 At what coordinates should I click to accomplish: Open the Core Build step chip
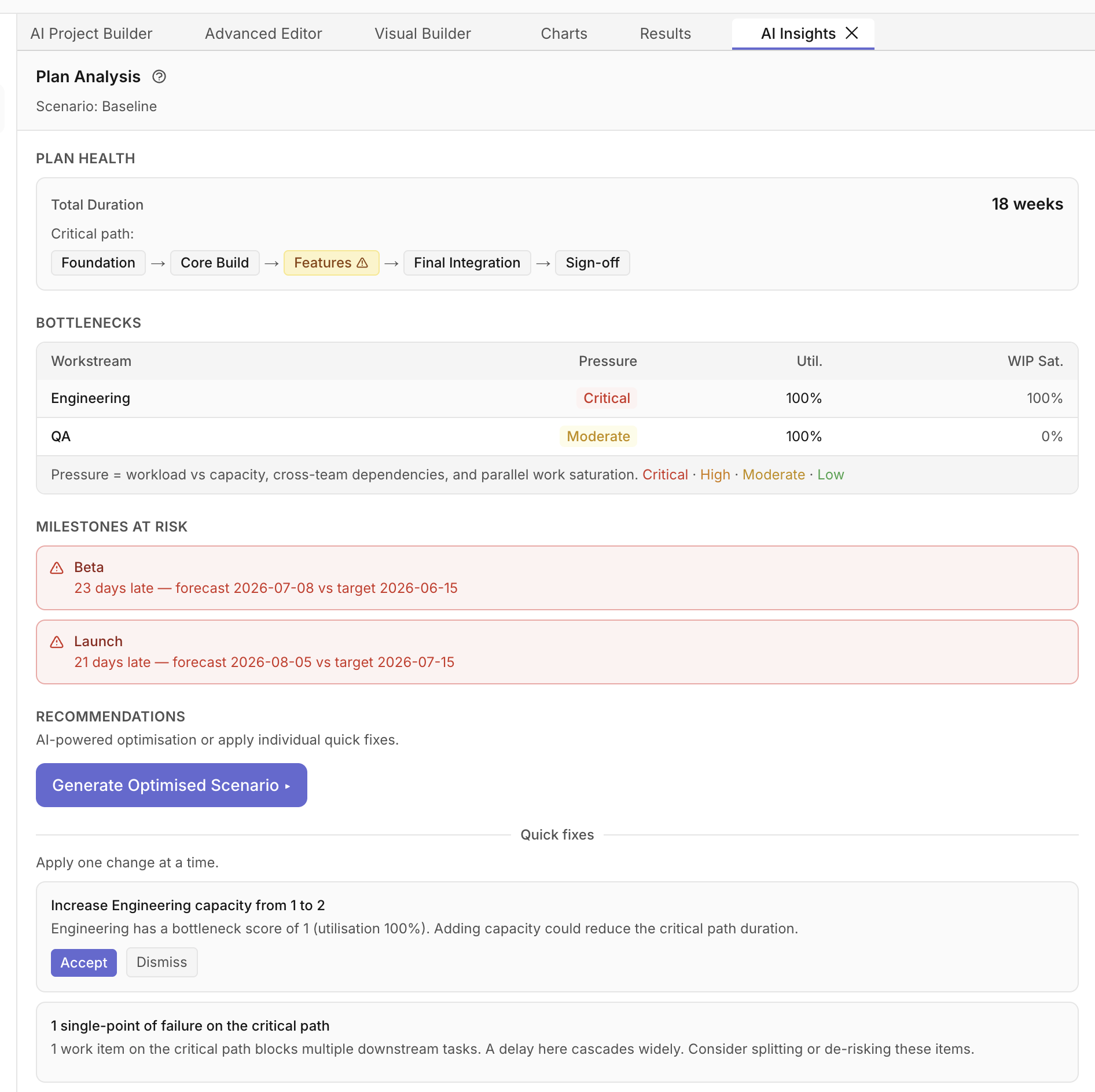pos(215,262)
